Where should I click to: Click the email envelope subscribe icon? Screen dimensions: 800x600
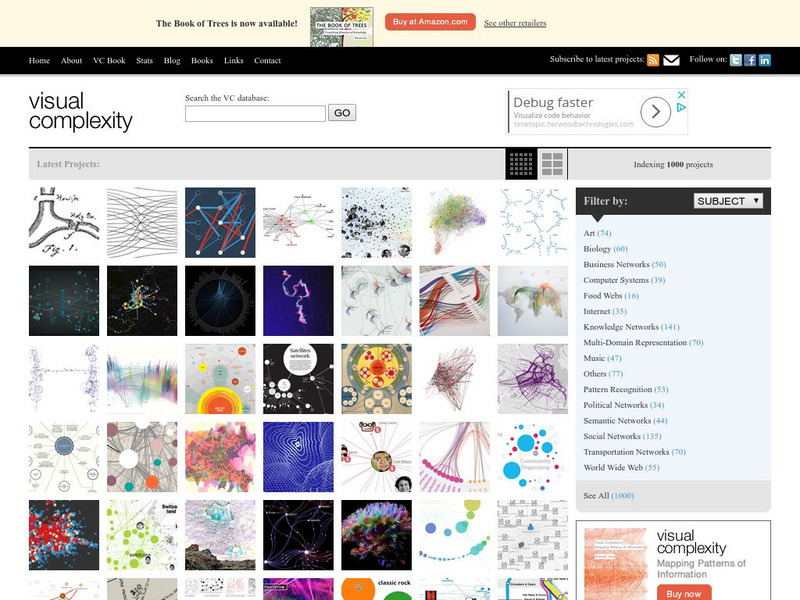point(671,60)
